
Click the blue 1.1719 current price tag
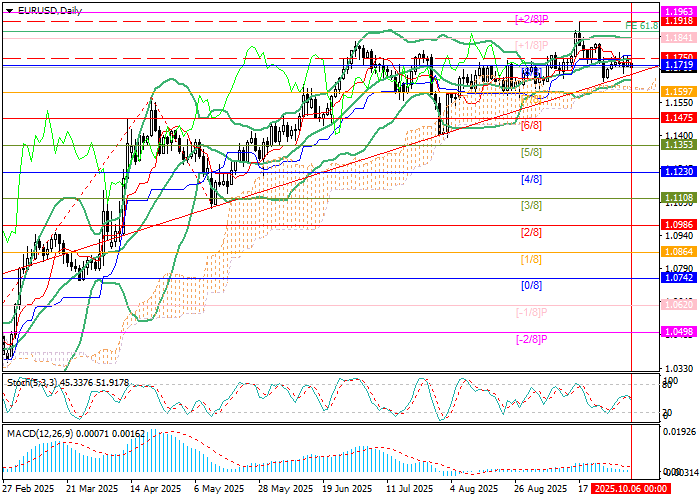[680, 64]
